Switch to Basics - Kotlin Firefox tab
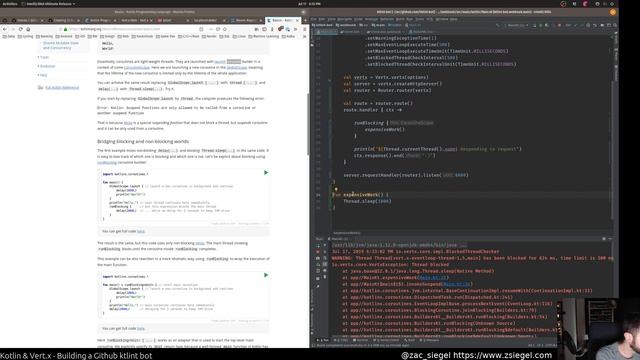The image size is (640, 360). [283, 20]
